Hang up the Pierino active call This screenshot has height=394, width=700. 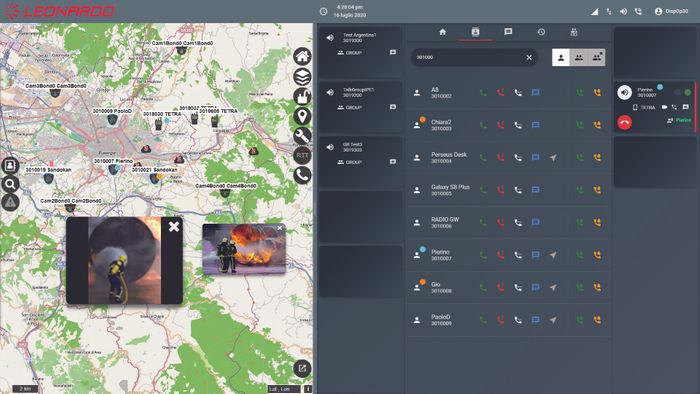[625, 122]
